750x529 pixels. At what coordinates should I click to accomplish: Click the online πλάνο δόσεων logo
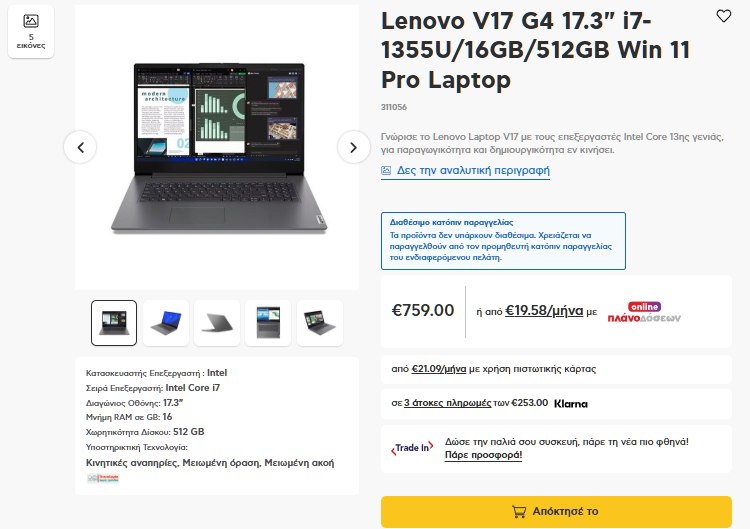644,312
